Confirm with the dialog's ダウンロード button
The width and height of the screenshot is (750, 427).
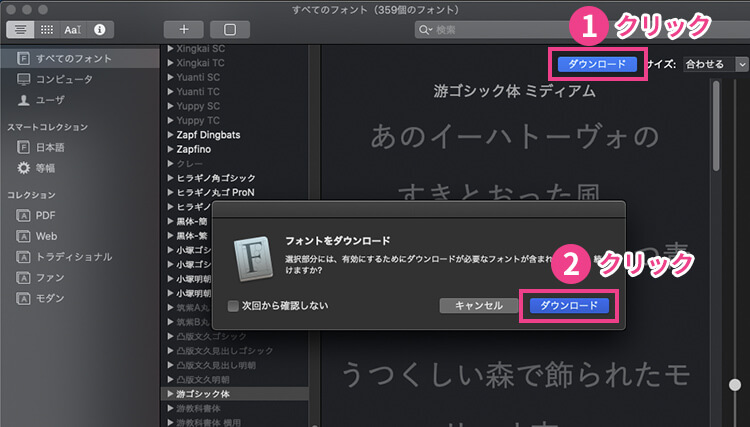pyautogui.click(x=568, y=305)
